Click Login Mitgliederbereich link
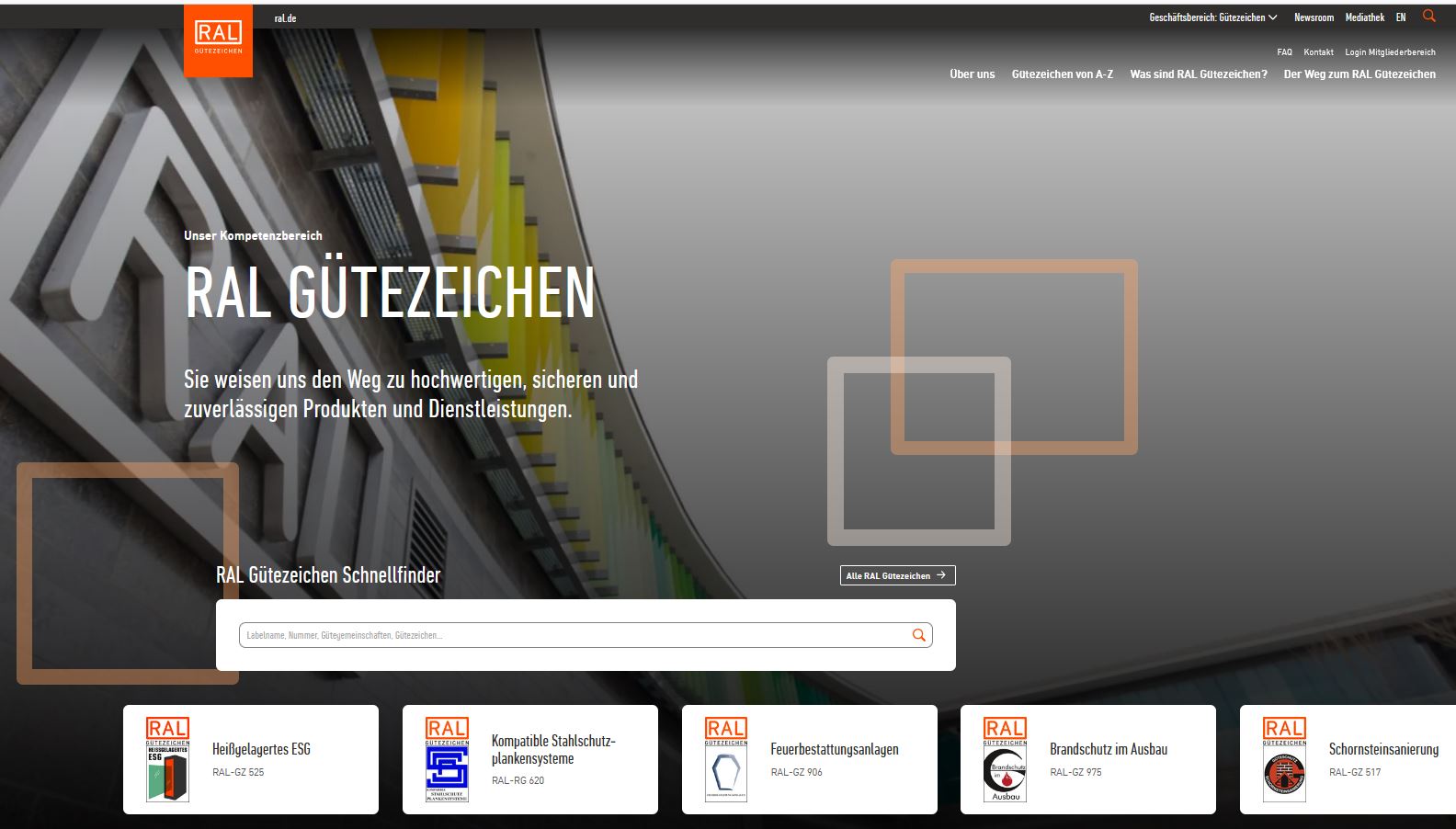Image resolution: width=1456 pixels, height=829 pixels. tap(1390, 52)
